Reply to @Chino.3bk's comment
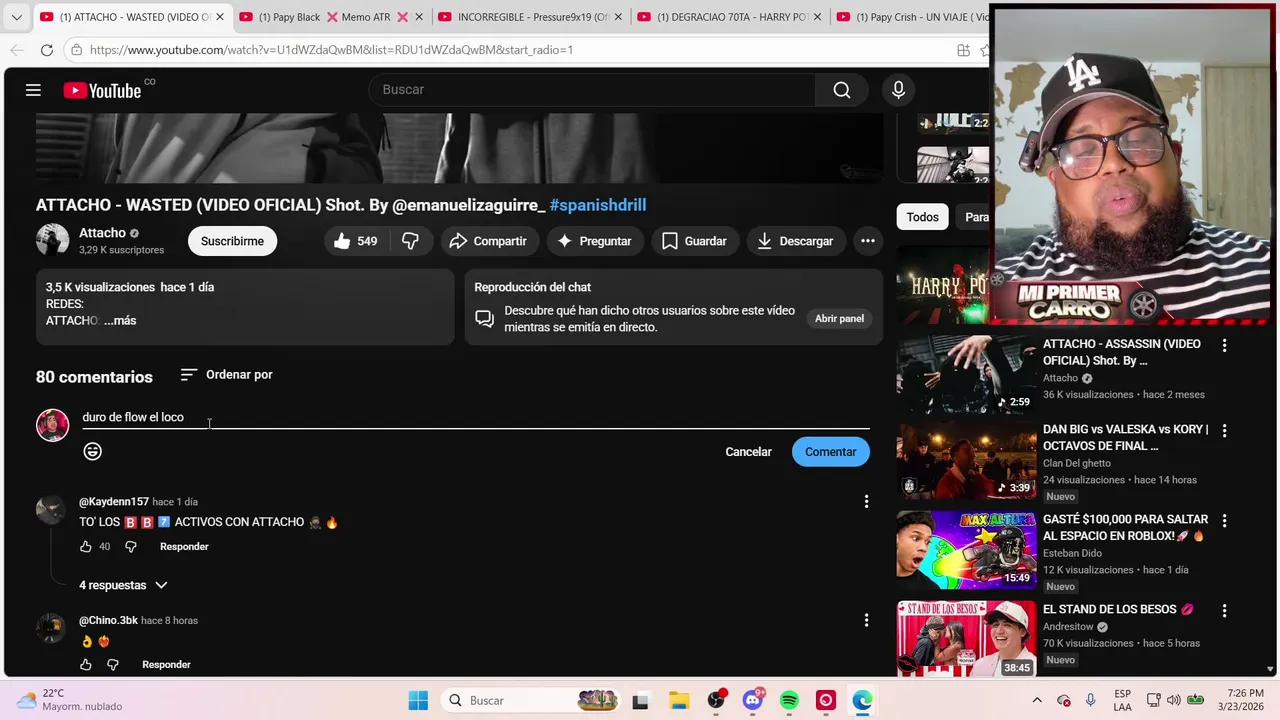This screenshot has height=720, width=1280. [166, 665]
